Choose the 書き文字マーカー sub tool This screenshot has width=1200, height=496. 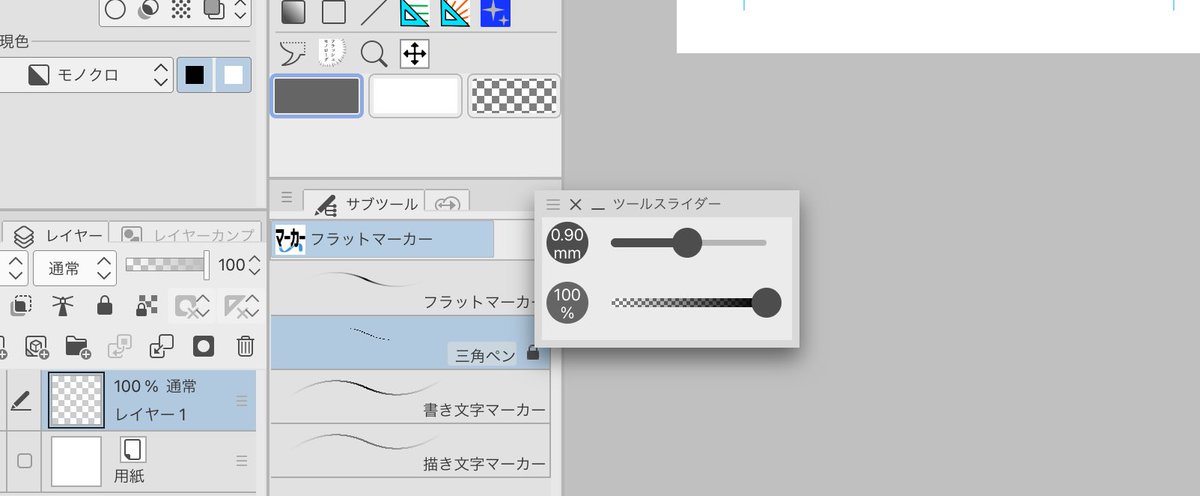tap(410, 397)
